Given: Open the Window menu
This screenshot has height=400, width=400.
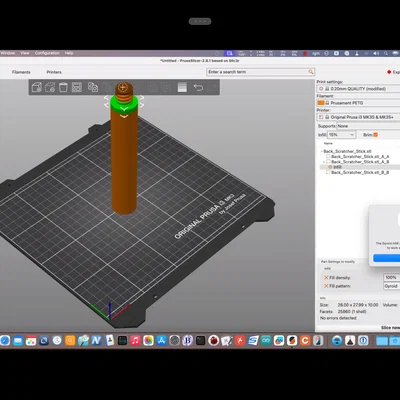Looking at the screenshot, I should 8,53.
